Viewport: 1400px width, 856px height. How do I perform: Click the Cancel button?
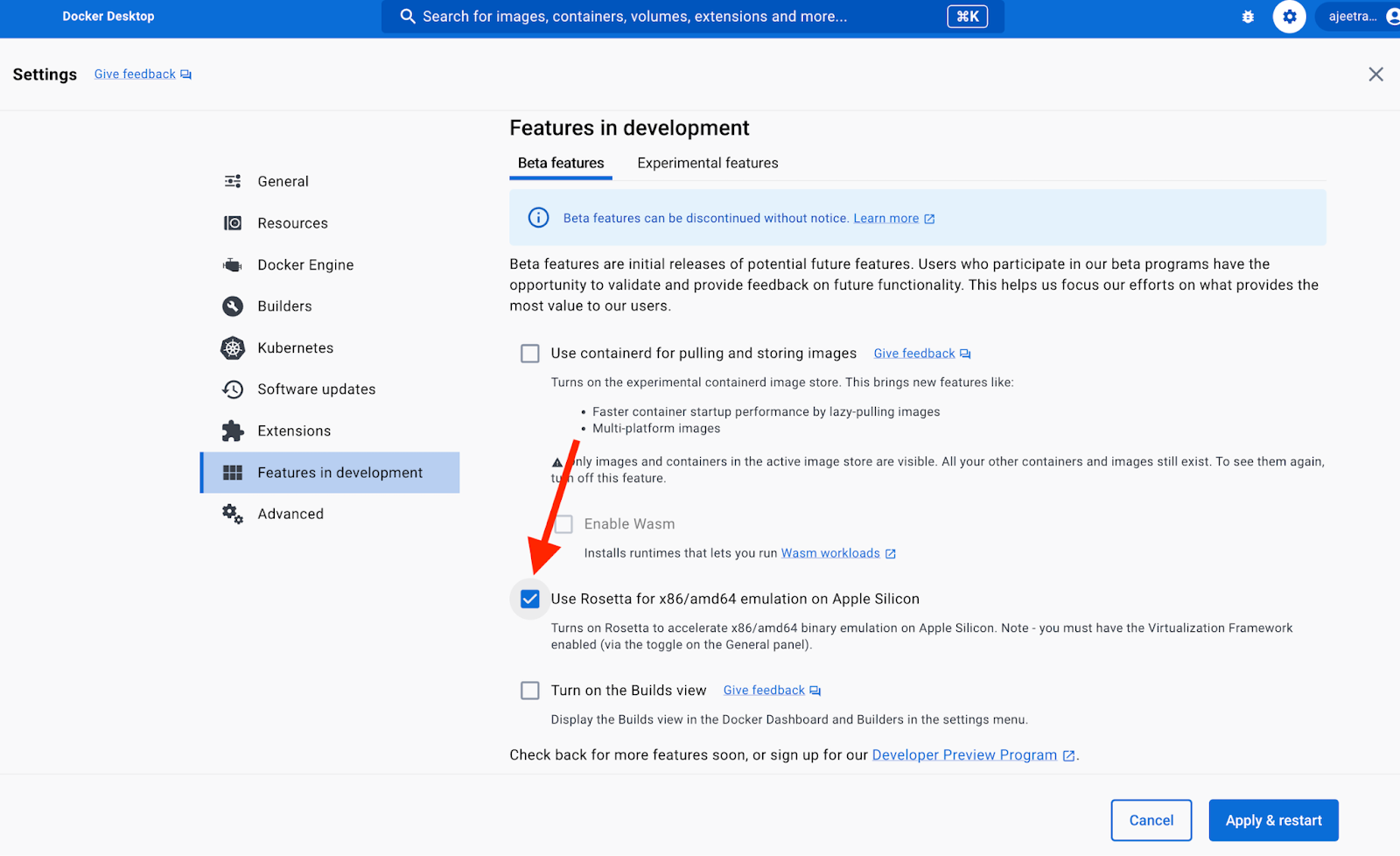coord(1151,820)
